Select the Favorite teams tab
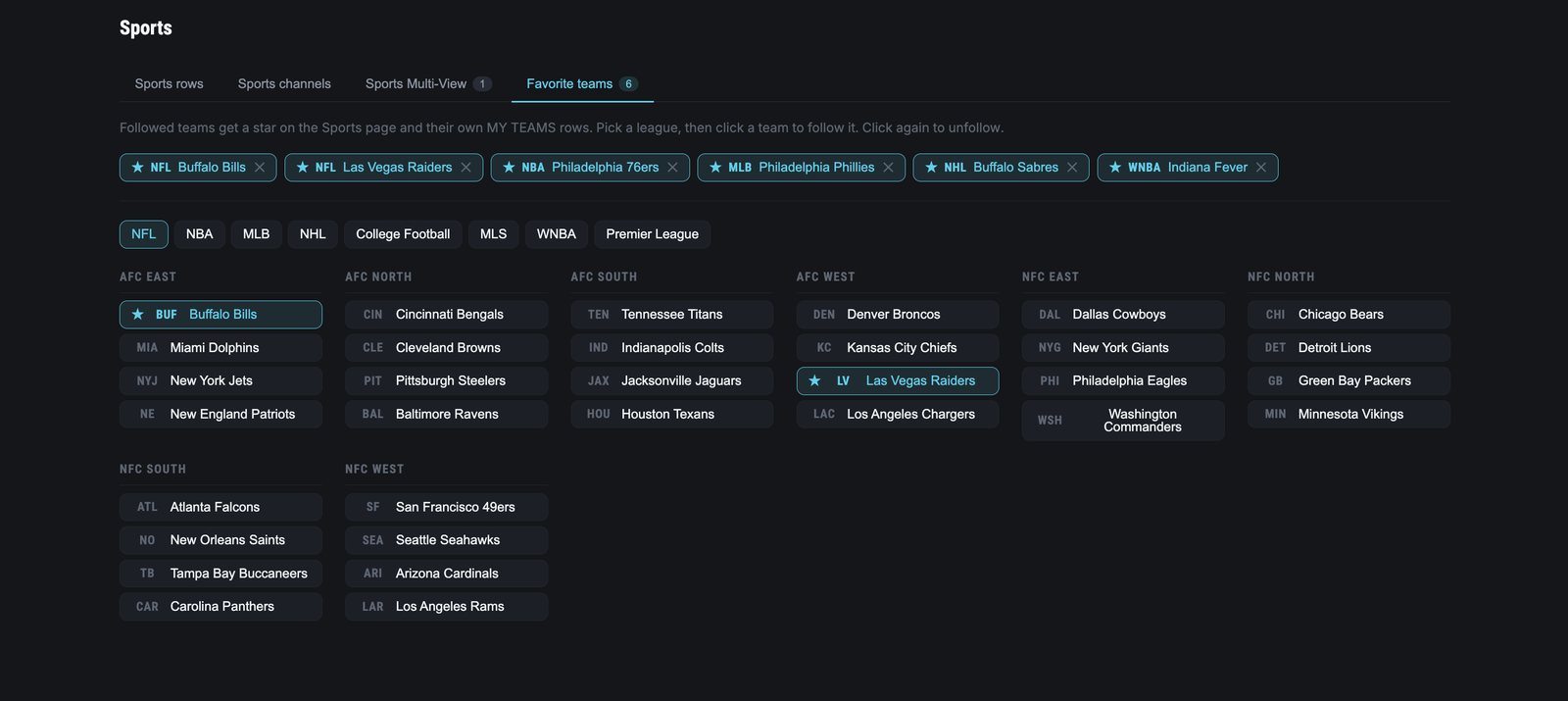 click(582, 84)
